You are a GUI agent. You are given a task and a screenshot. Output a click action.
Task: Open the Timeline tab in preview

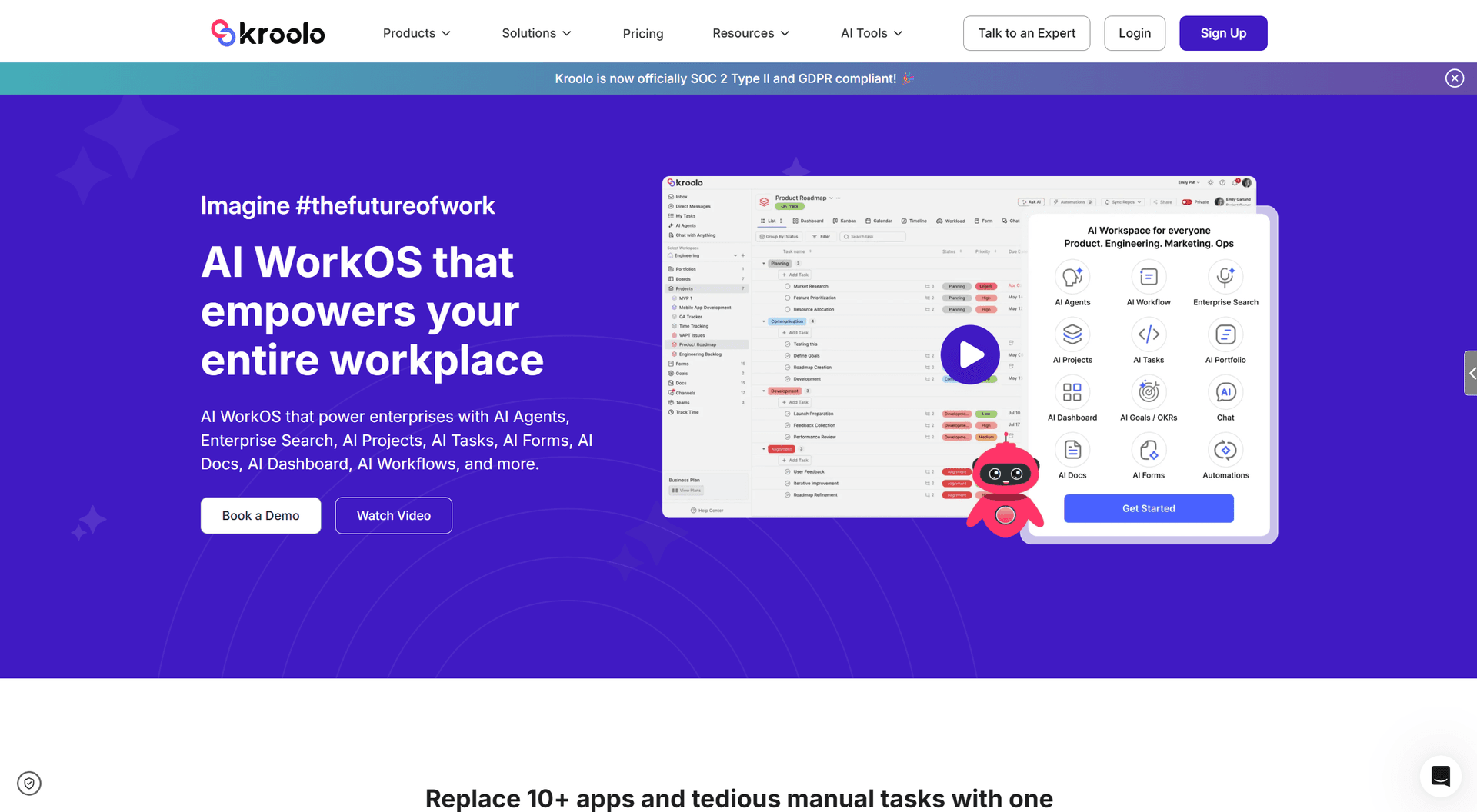click(914, 221)
